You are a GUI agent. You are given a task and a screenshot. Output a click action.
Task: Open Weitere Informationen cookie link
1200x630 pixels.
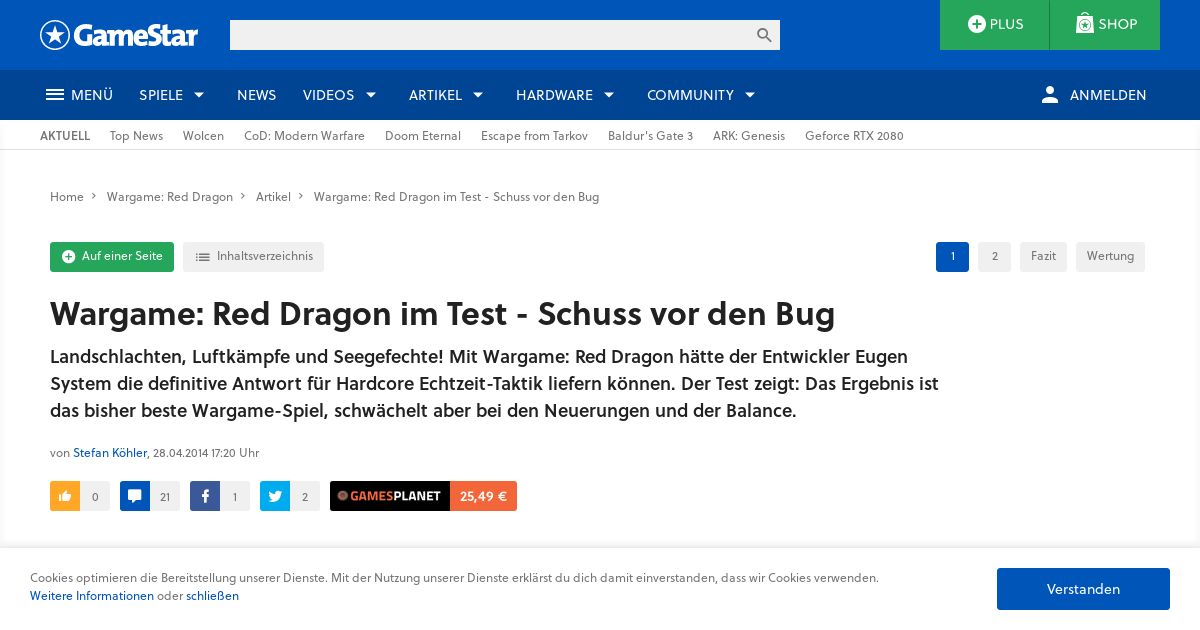tap(92, 596)
